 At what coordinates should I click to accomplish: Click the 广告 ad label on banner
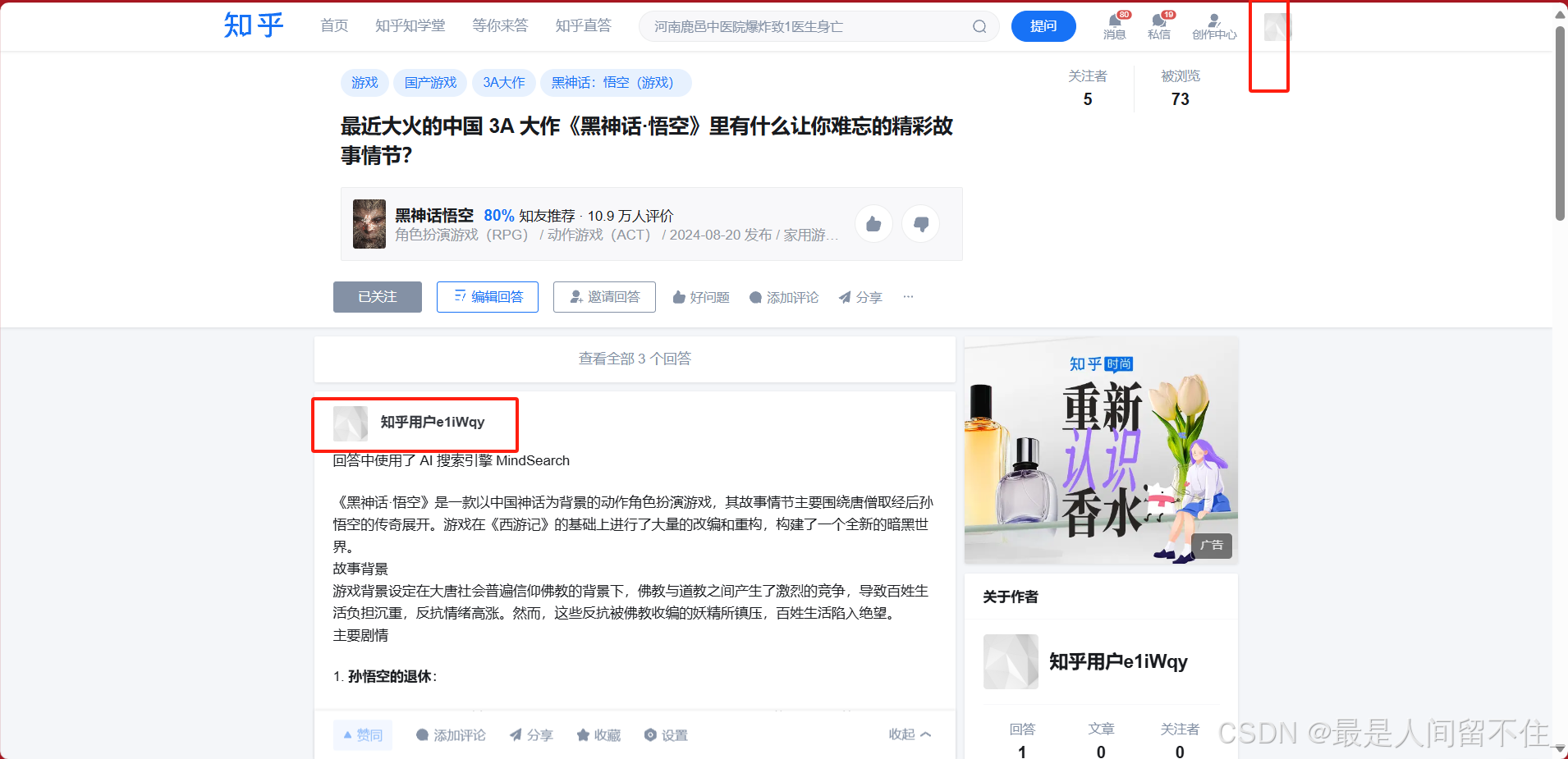pos(1211,545)
